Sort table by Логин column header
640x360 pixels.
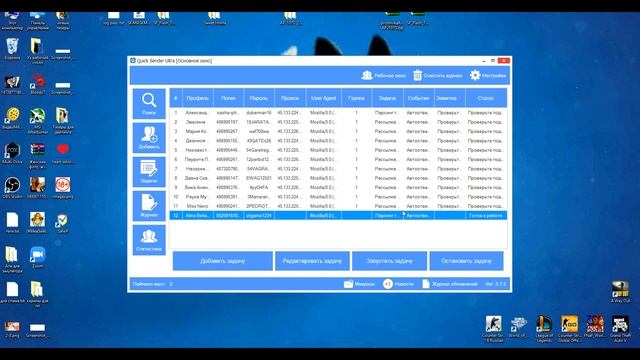click(229, 98)
